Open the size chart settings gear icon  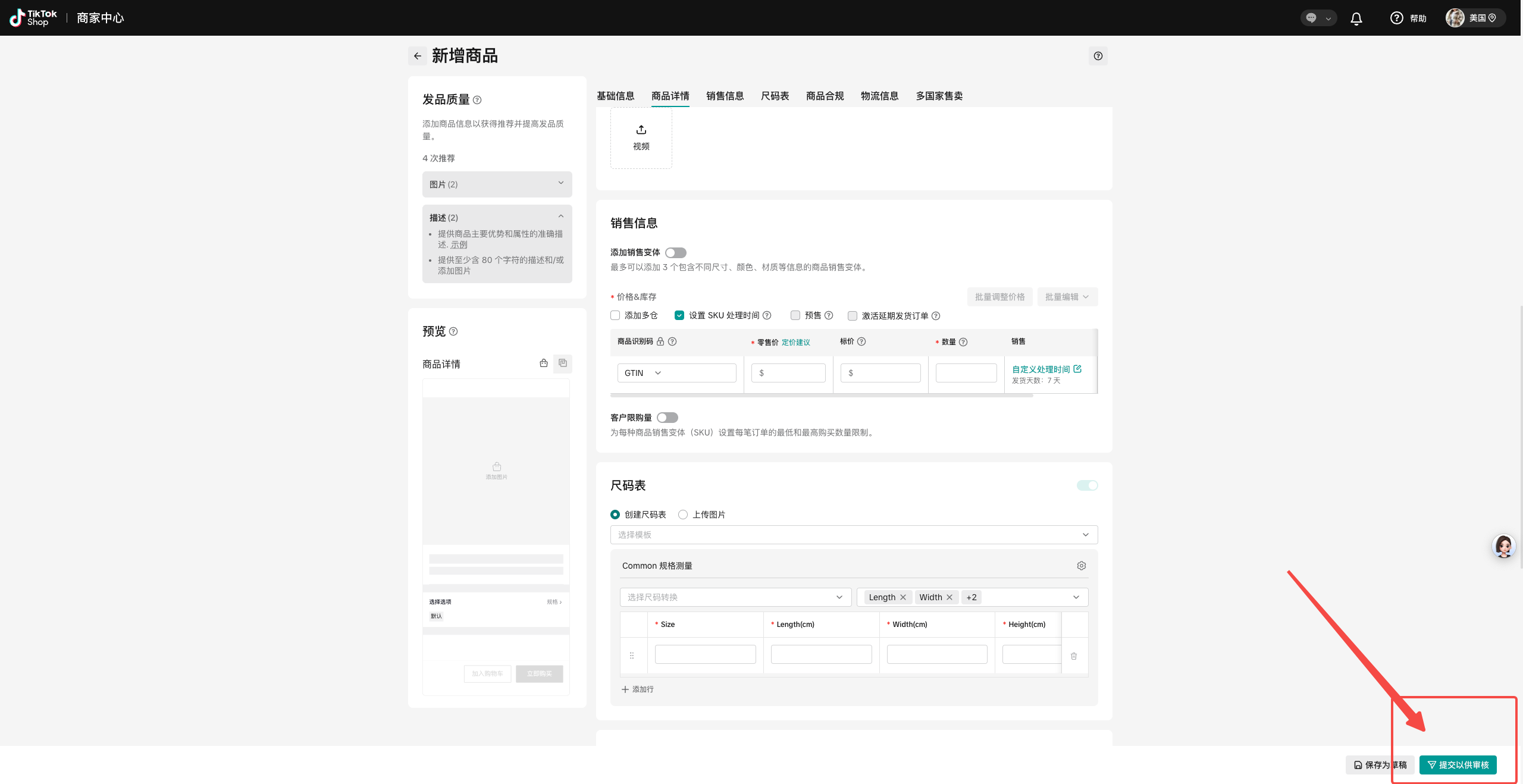[1081, 566]
